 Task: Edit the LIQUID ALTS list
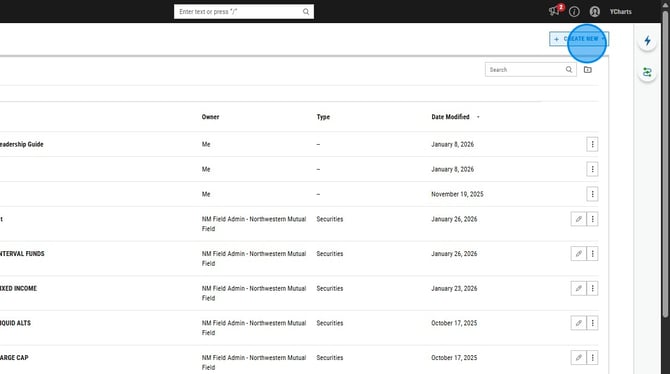click(579, 323)
